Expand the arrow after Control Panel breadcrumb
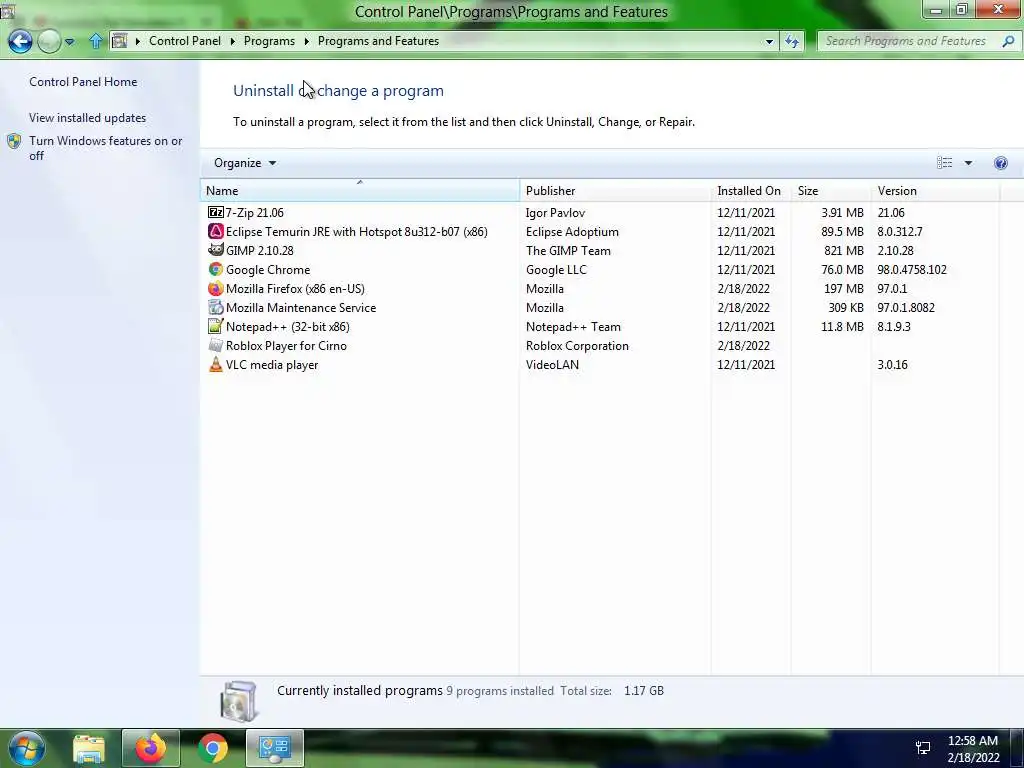The height and width of the screenshot is (768, 1024). (x=232, y=41)
